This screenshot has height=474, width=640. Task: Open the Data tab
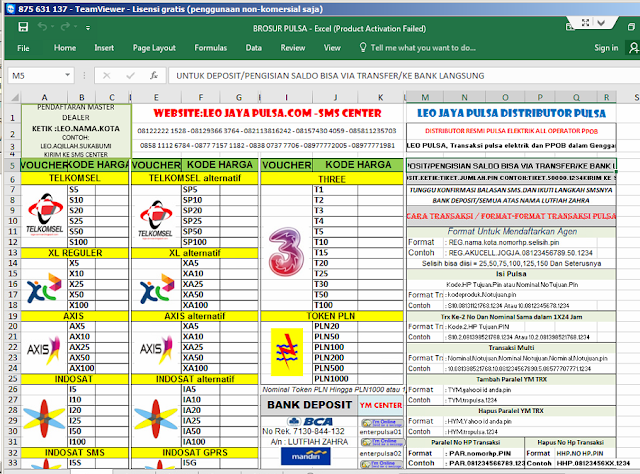click(x=253, y=48)
